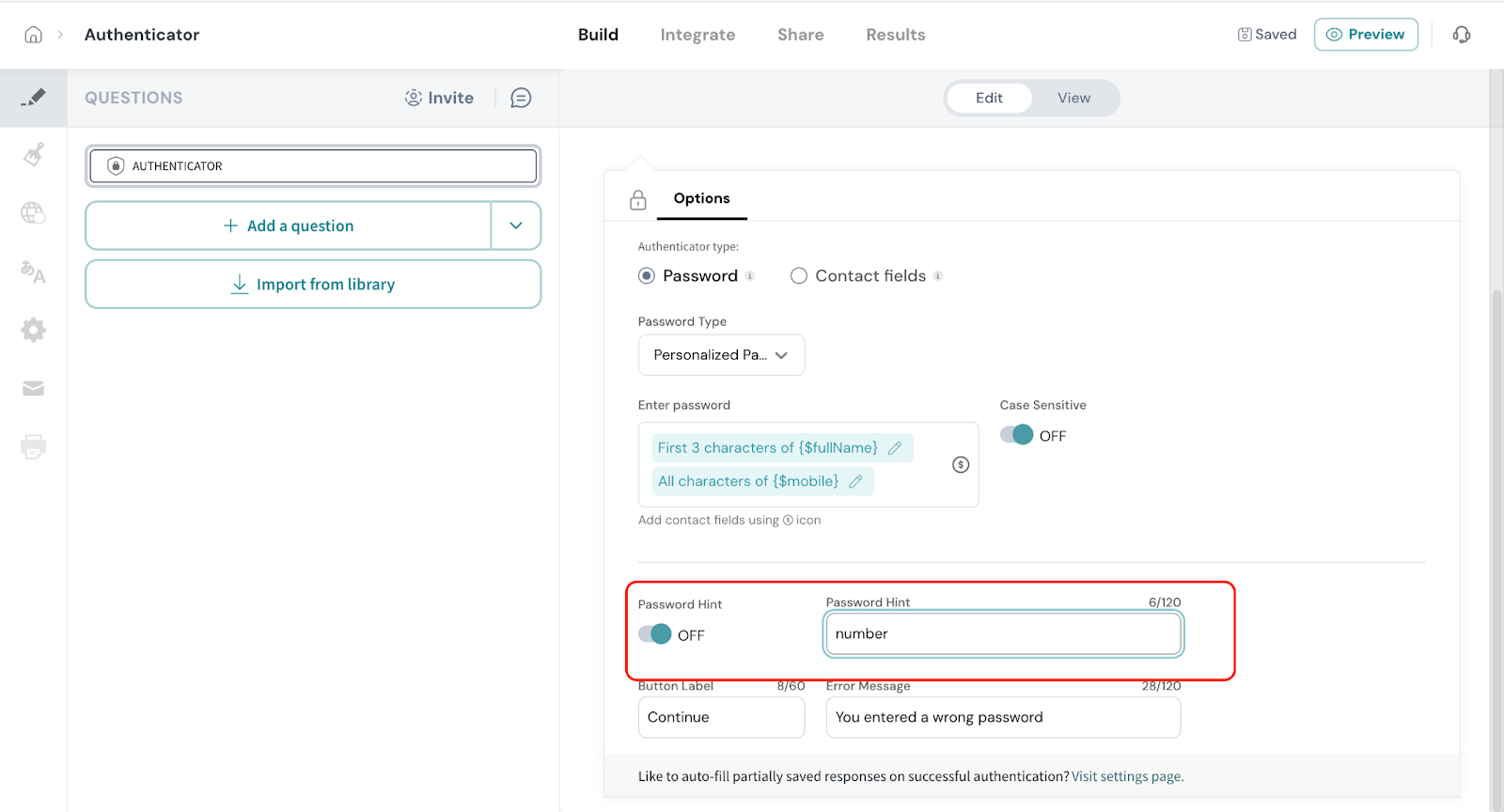1504x812 pixels.
Task: Open the headset support icon
Action: click(x=1461, y=35)
